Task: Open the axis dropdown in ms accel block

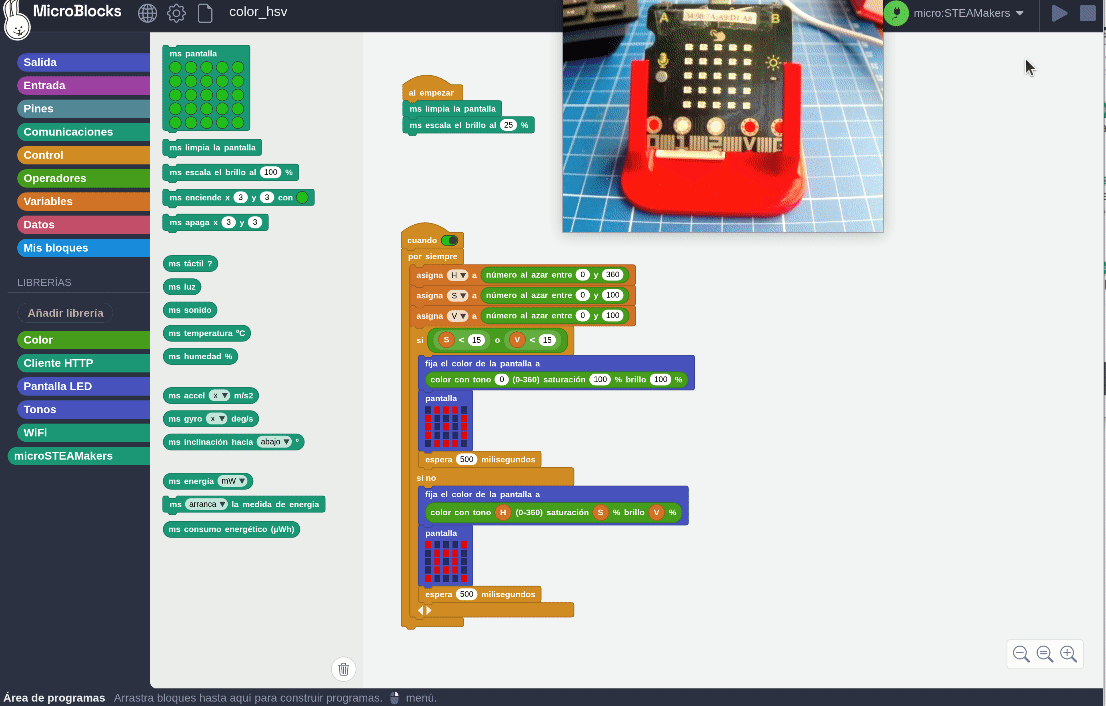Action: pos(219,396)
